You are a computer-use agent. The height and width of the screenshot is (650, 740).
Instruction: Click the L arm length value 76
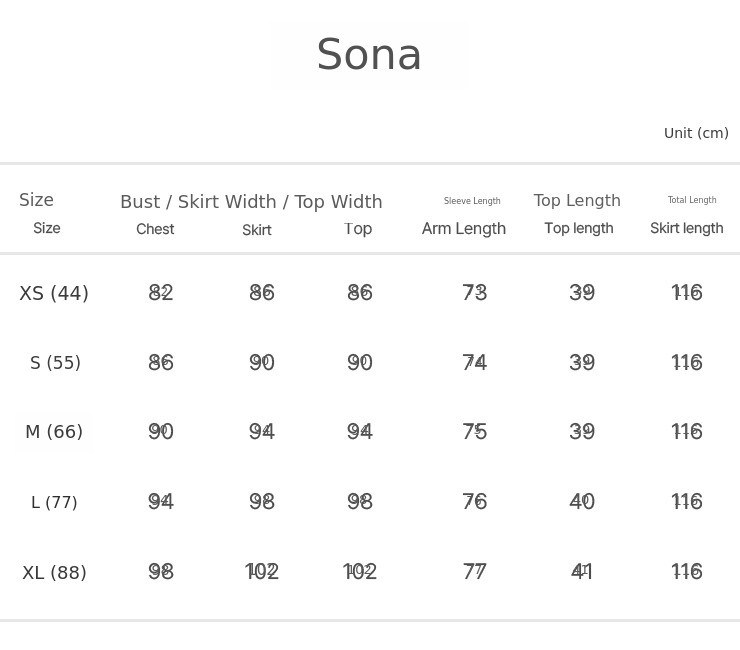click(x=475, y=501)
